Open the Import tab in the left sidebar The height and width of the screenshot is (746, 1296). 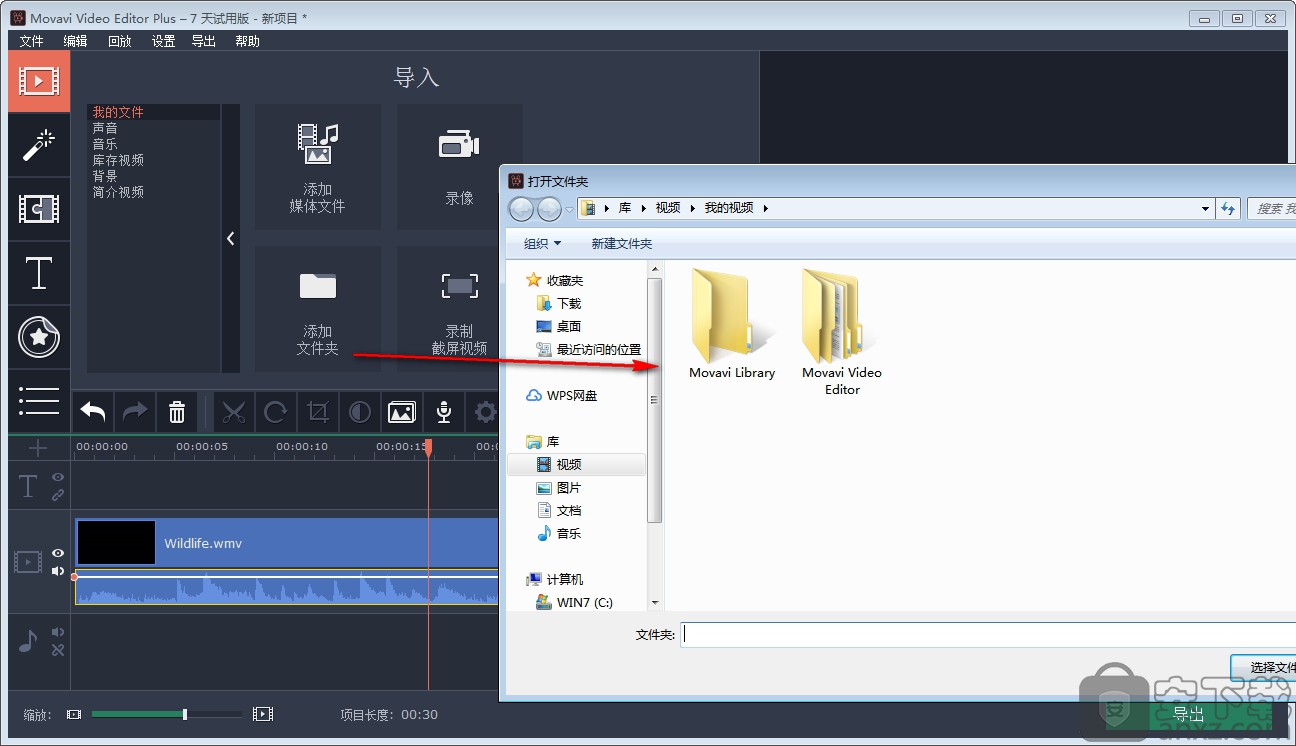click(x=39, y=82)
